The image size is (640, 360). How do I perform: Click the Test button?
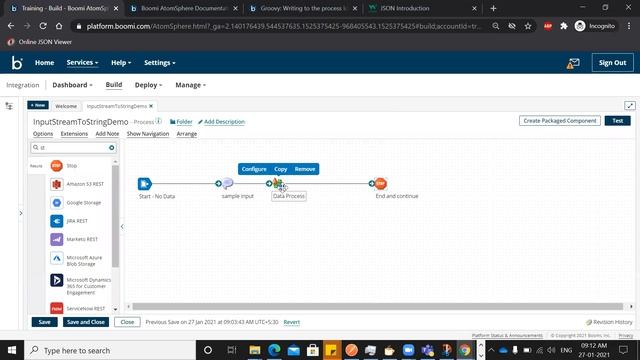click(x=618, y=121)
